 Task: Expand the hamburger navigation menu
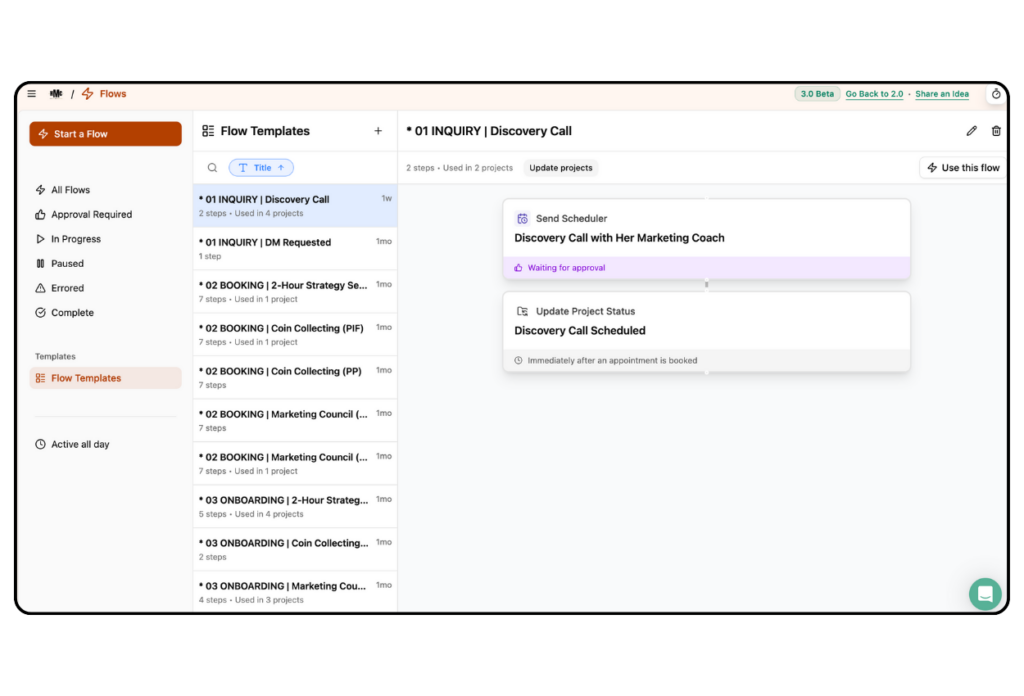(31, 93)
